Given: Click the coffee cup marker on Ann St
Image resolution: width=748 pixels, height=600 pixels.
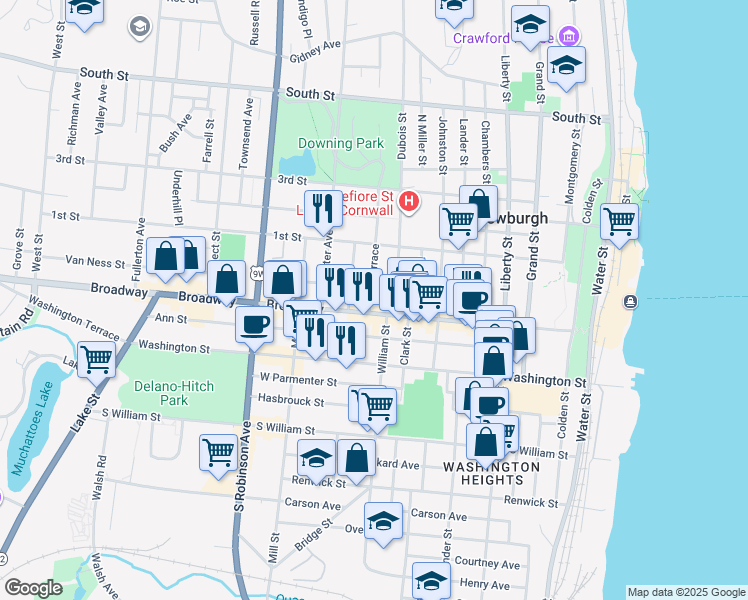Looking at the screenshot, I should click(255, 324).
